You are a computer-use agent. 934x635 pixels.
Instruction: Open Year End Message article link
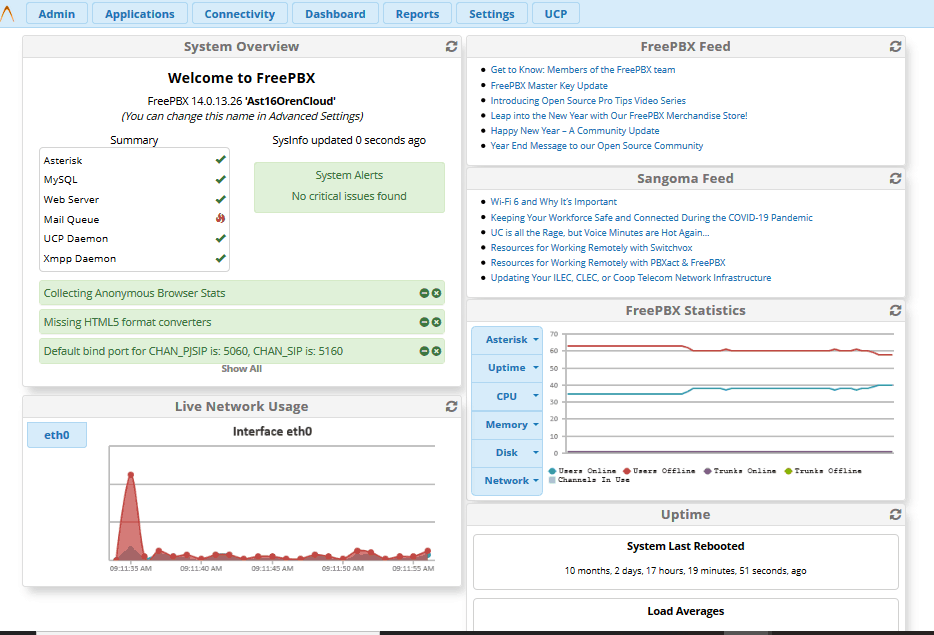tap(596, 145)
